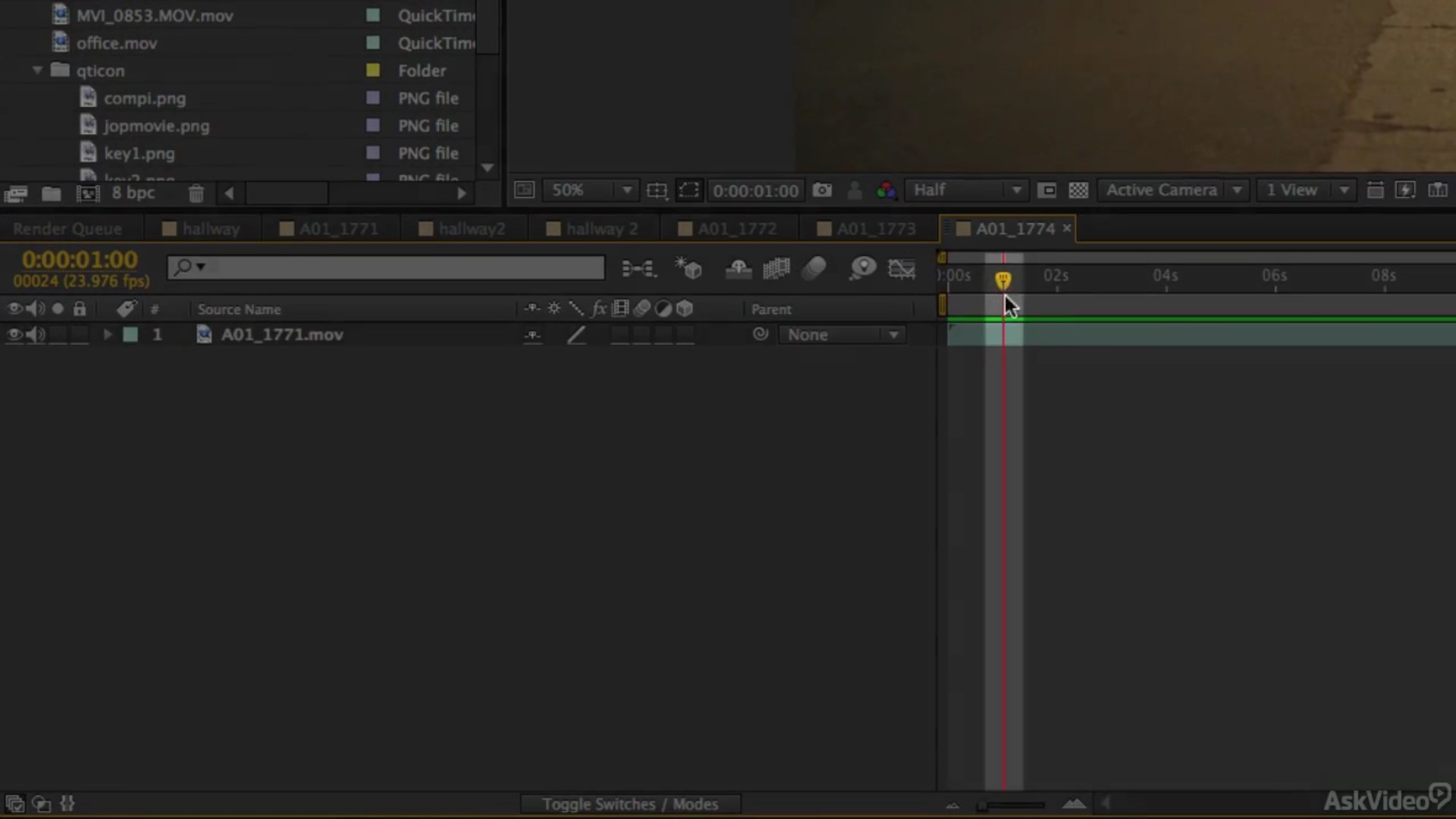Image resolution: width=1456 pixels, height=819 pixels.
Task: Click the snapshot camera icon
Action: click(822, 190)
